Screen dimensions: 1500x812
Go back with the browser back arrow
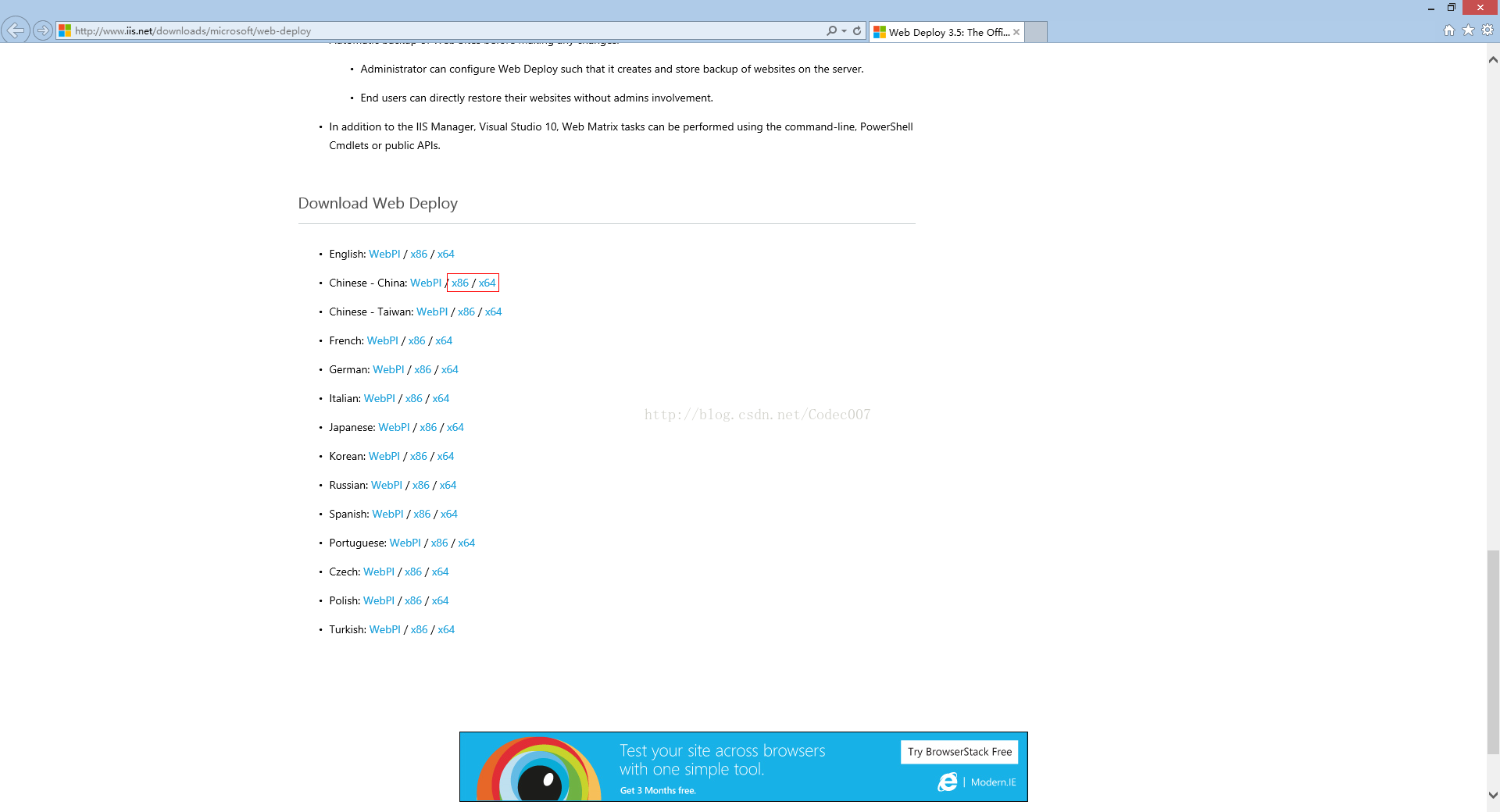(x=15, y=30)
